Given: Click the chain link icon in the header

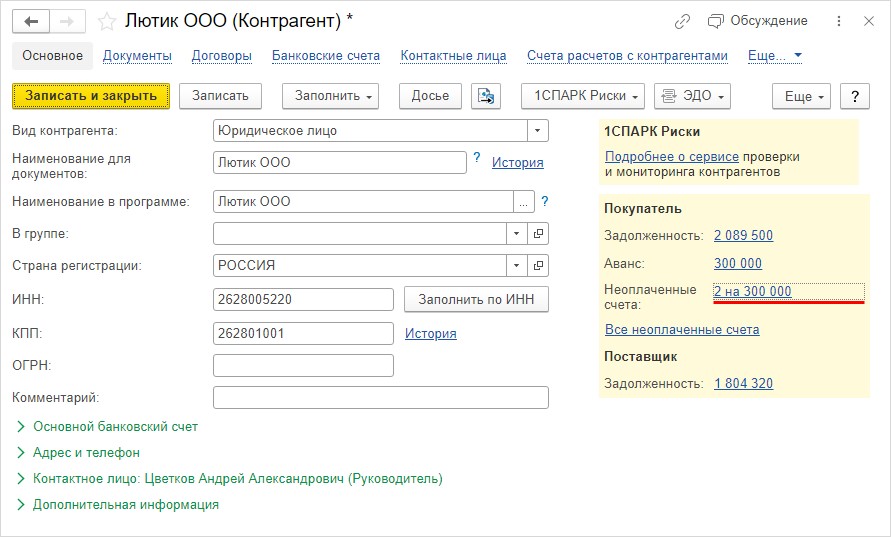Looking at the screenshot, I should pos(682,21).
